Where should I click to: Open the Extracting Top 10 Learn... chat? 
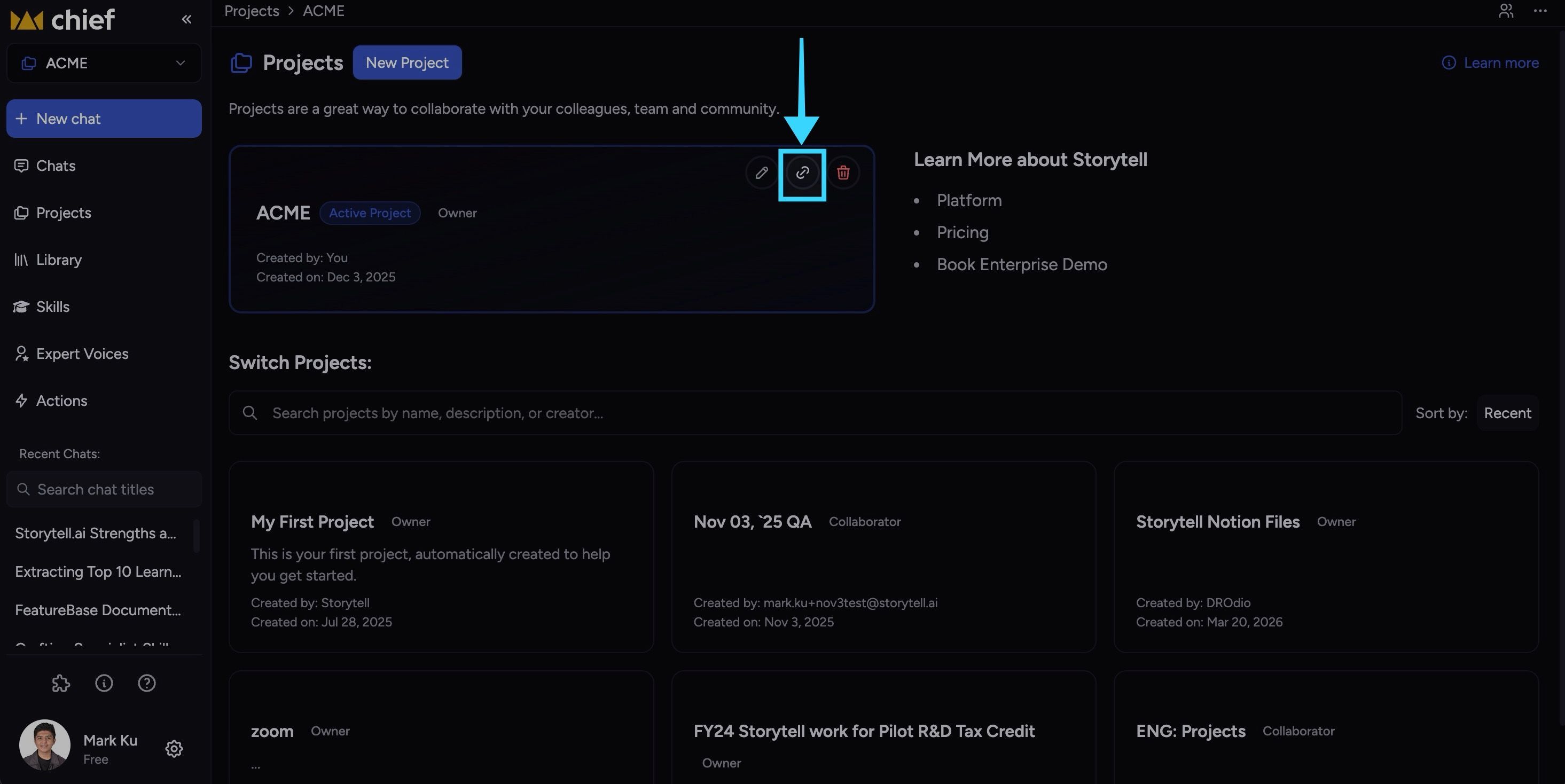[98, 572]
